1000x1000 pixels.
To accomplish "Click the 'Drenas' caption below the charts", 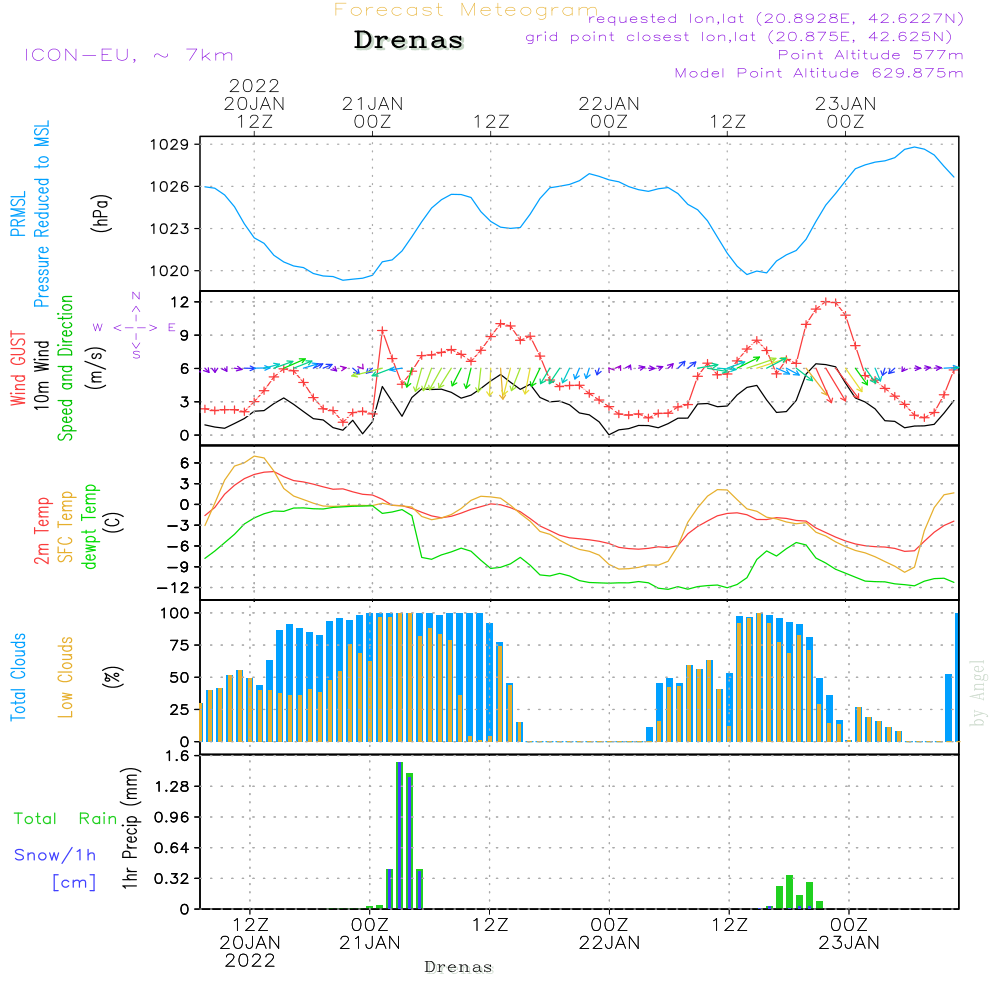I will coord(458,967).
